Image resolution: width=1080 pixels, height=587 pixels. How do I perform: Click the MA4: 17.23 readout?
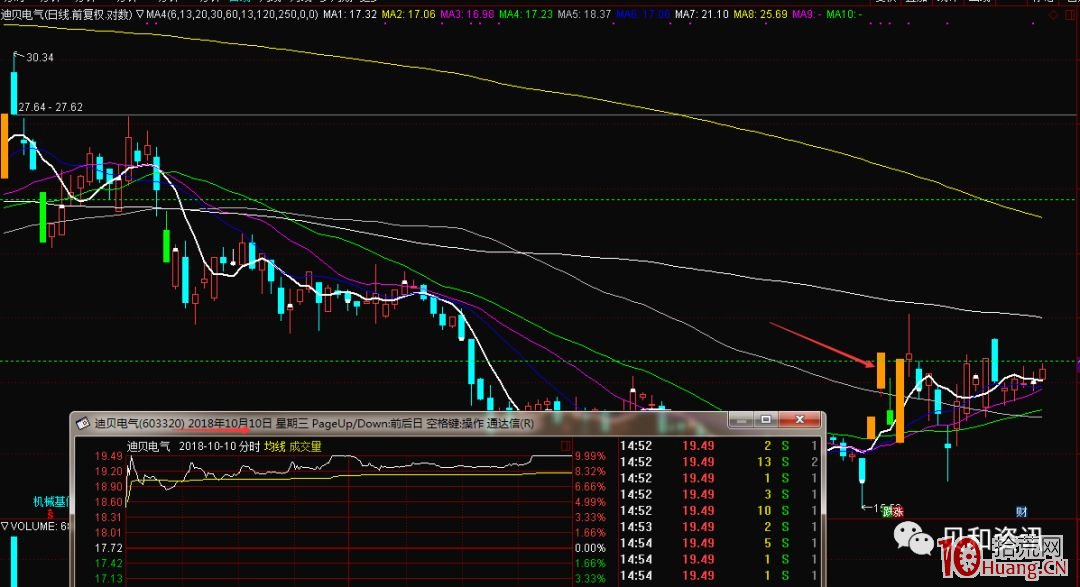point(526,14)
